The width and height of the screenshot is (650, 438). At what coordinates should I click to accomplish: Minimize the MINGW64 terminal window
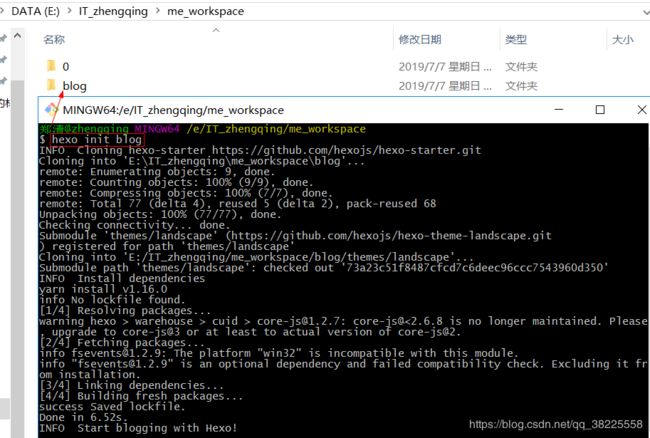point(559,109)
